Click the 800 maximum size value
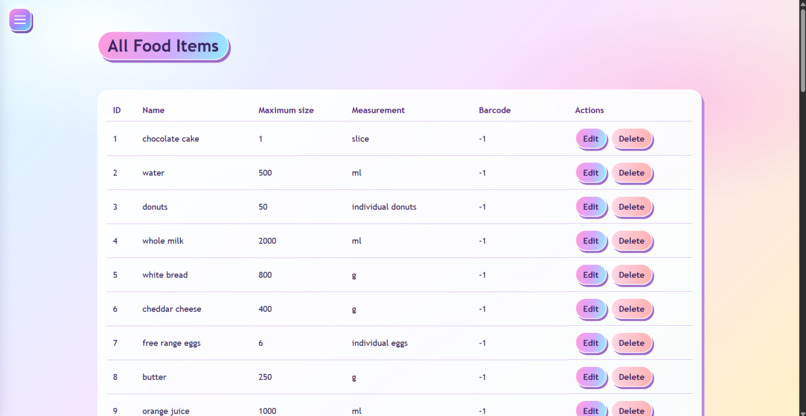The height and width of the screenshot is (416, 806). 265,275
